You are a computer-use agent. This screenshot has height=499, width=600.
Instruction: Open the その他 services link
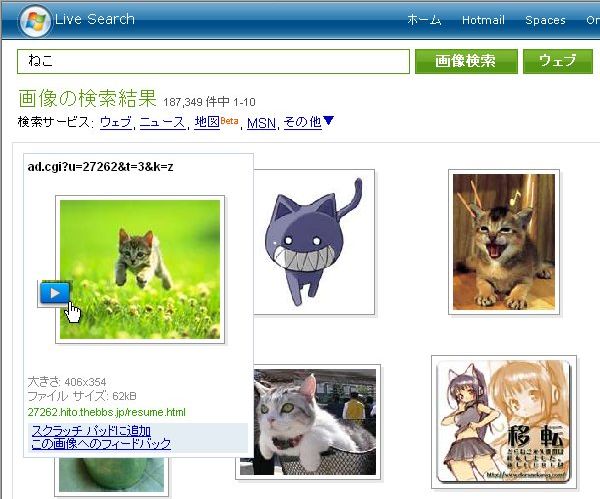coord(302,122)
